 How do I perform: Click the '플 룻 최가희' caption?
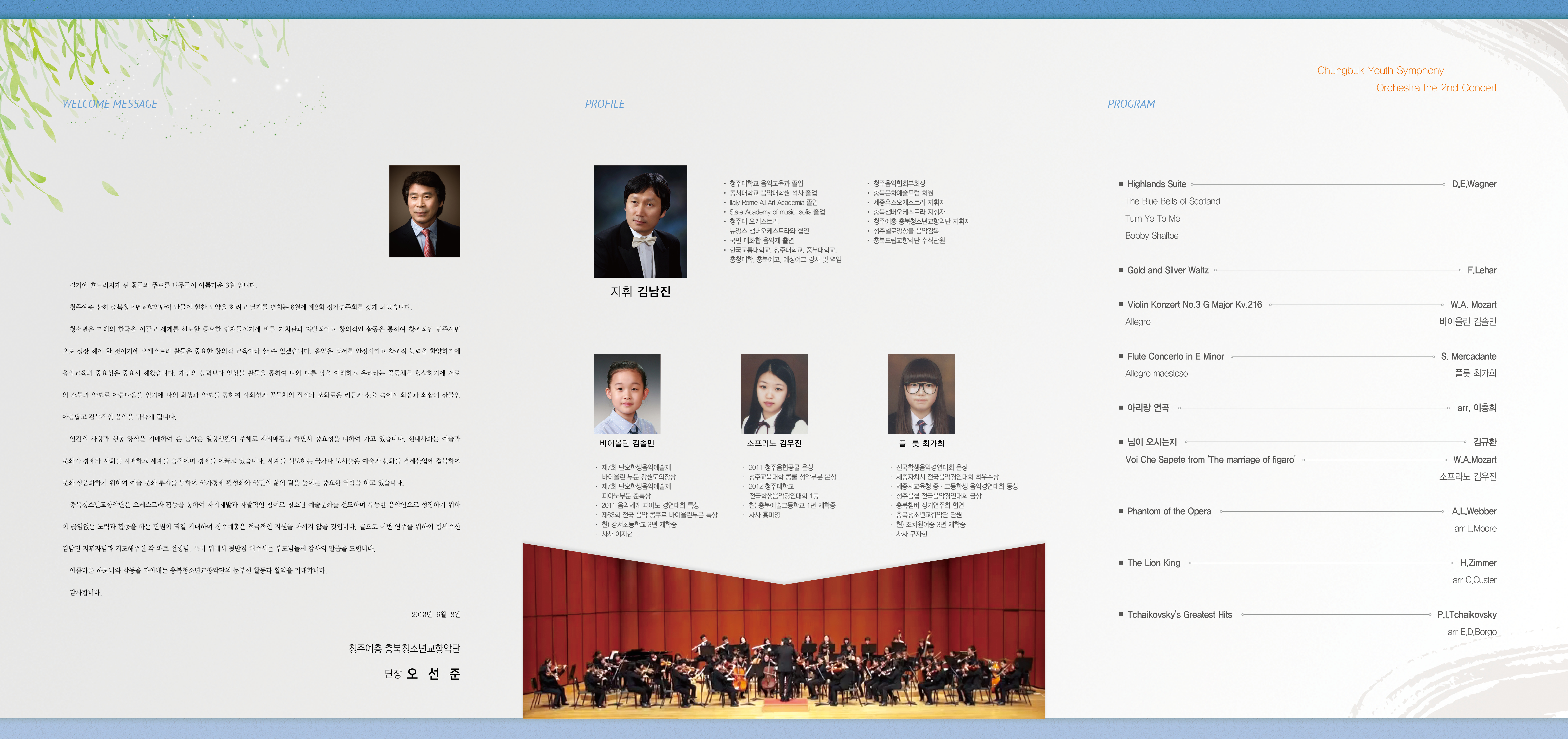click(921, 443)
